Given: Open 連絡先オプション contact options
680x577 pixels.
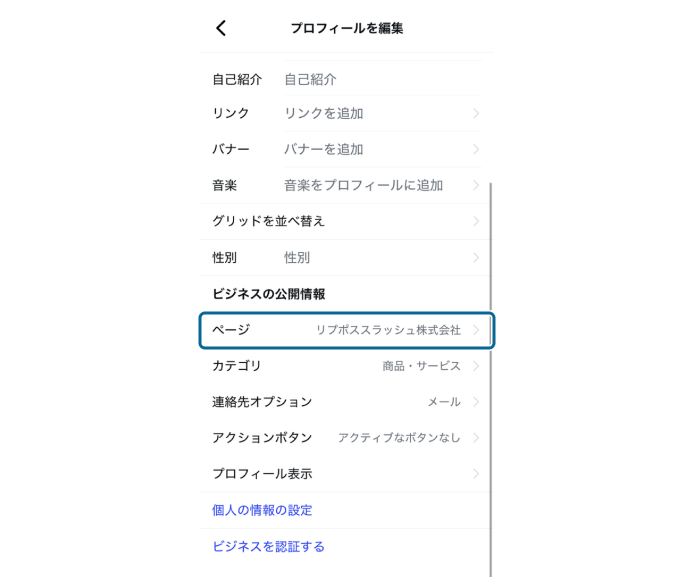Looking at the screenshot, I should coord(262,402).
